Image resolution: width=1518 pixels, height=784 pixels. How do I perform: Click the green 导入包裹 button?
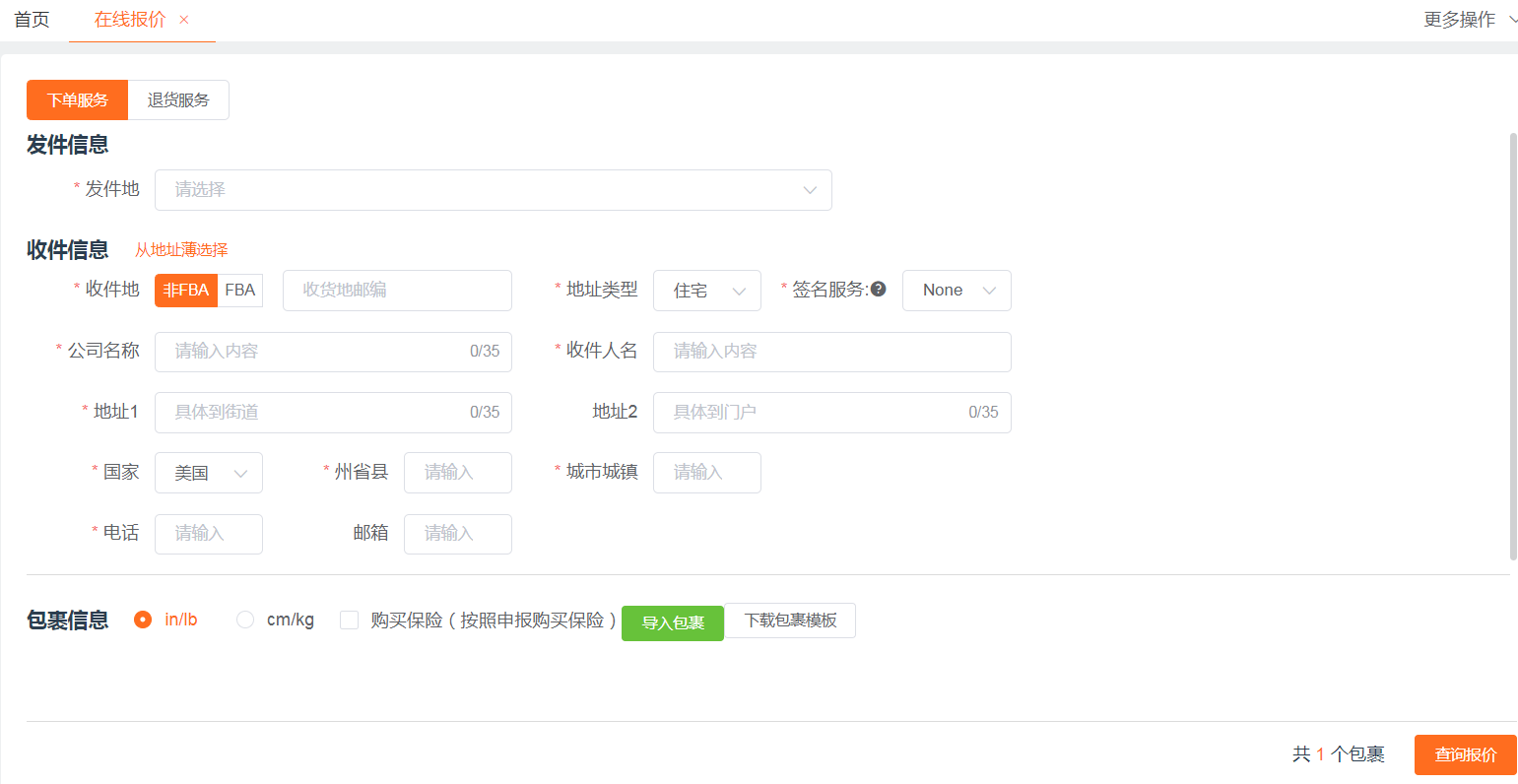point(673,622)
